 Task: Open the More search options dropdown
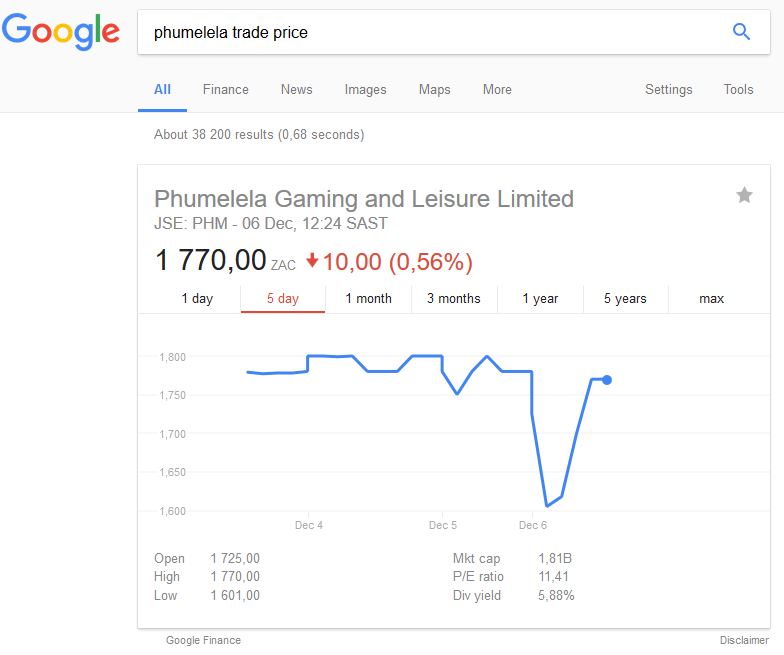(x=497, y=89)
